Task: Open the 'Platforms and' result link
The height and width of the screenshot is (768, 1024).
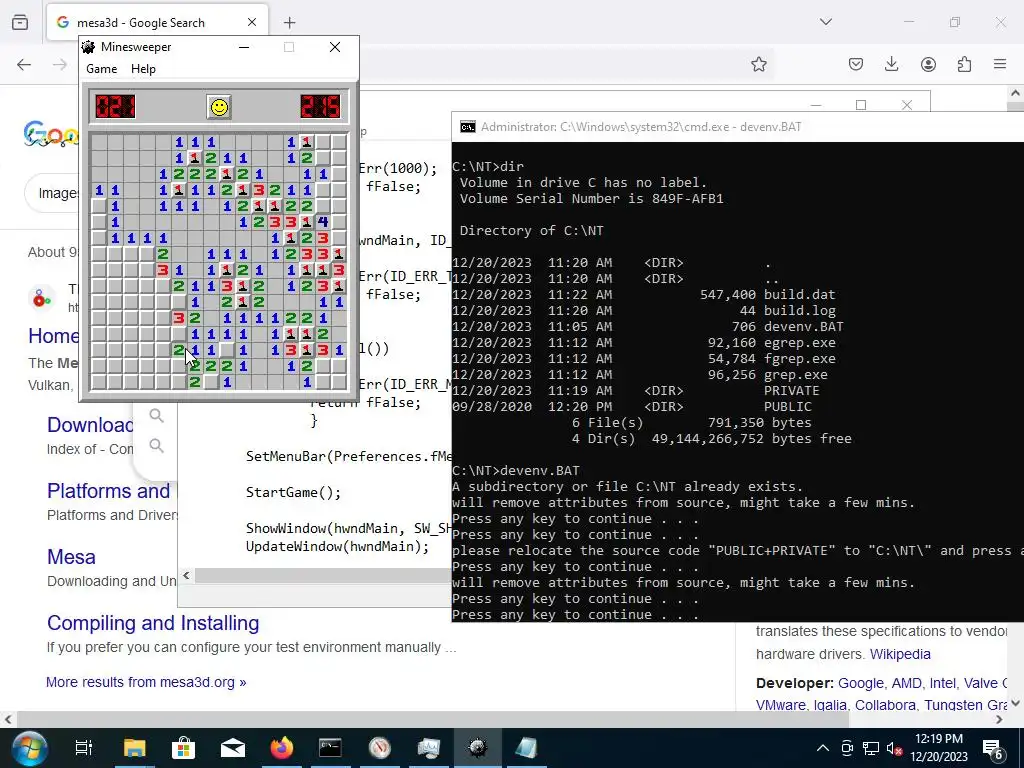Action: (108, 490)
